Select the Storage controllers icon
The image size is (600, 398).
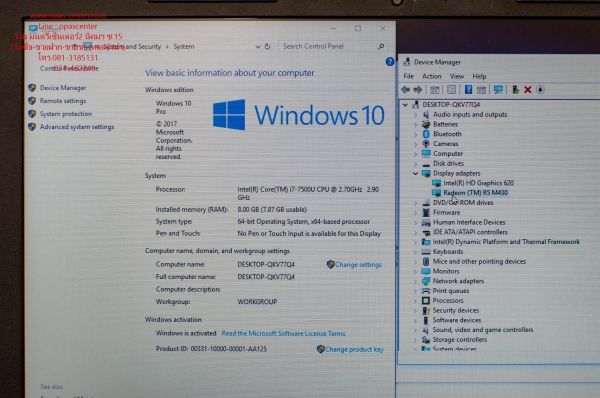click(x=426, y=339)
